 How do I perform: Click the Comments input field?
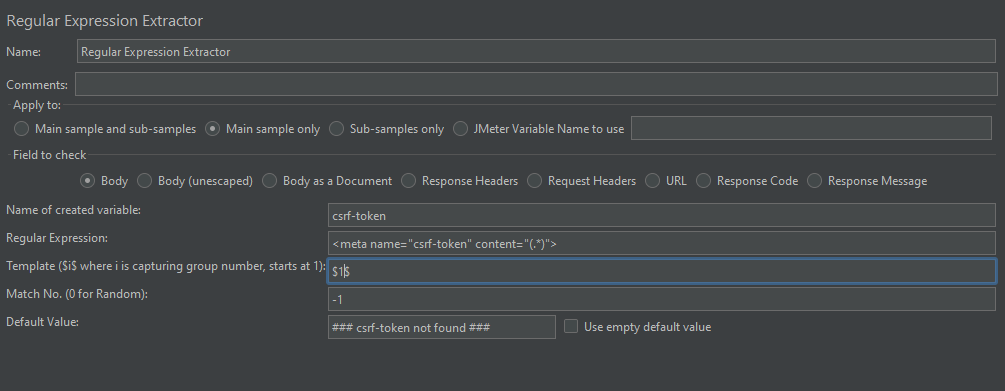pyautogui.click(x=536, y=84)
